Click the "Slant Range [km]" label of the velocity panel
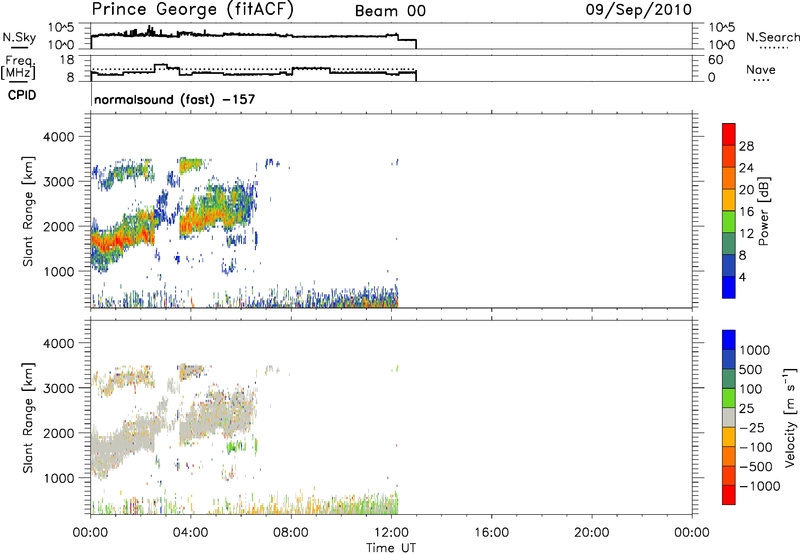This screenshot has height=554, width=800. click(28, 417)
